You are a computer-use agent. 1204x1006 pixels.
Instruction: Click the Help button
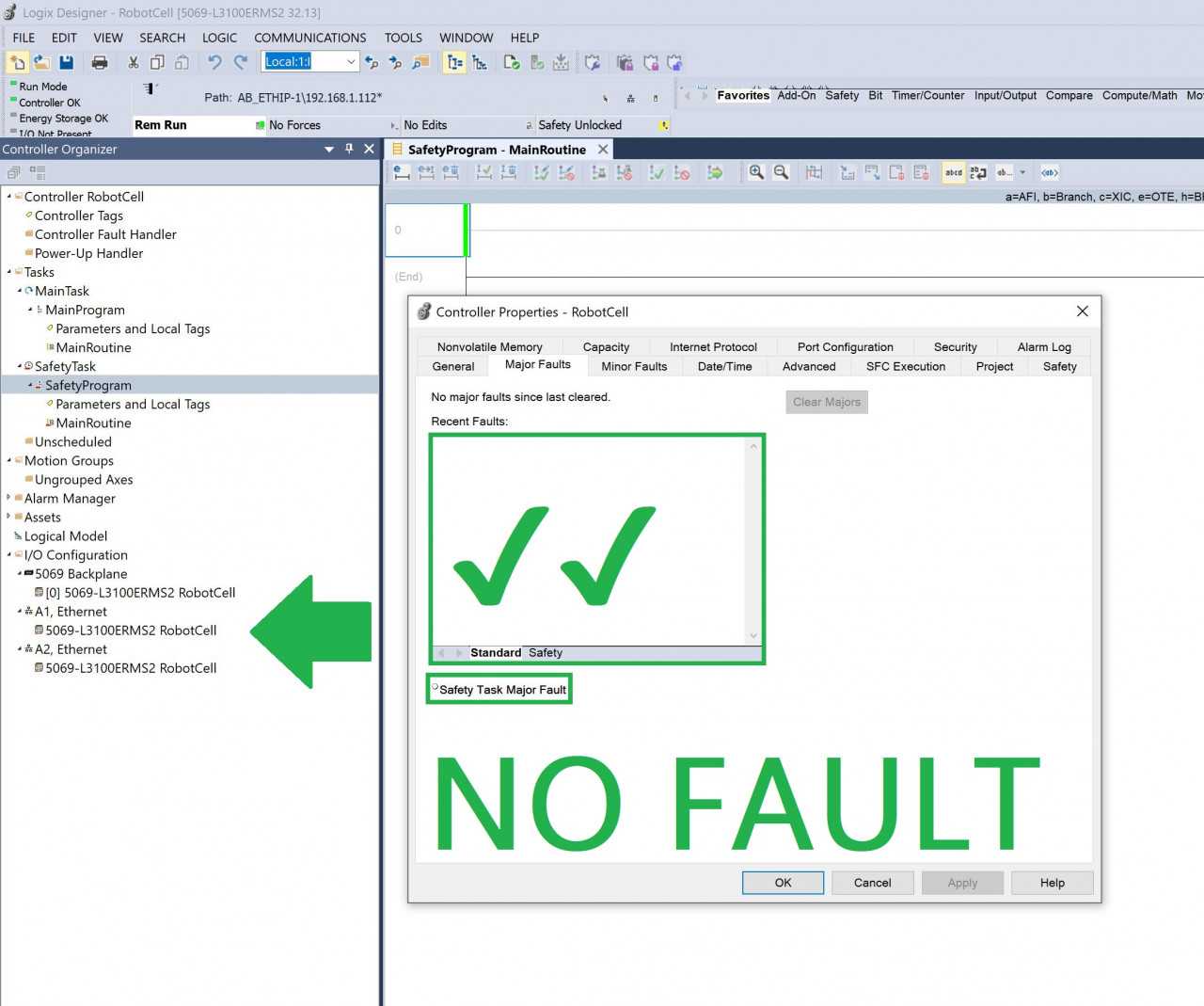tap(1052, 883)
